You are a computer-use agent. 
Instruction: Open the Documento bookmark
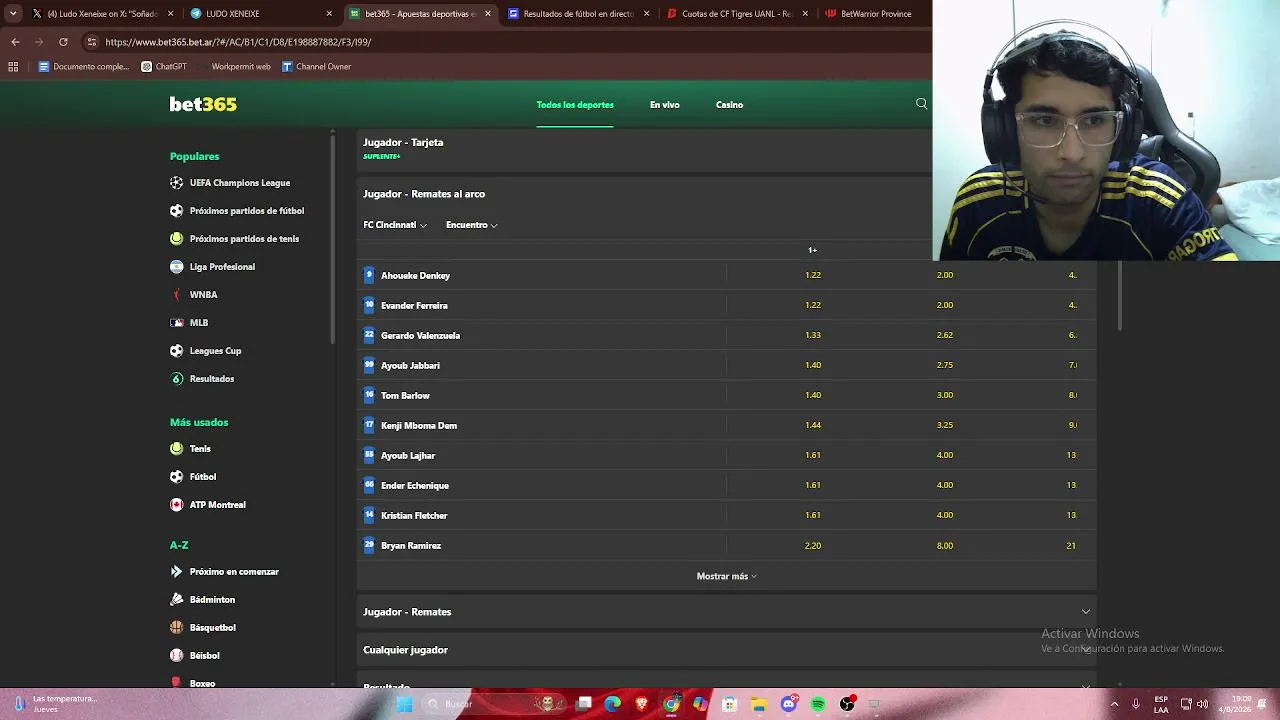pos(84,67)
